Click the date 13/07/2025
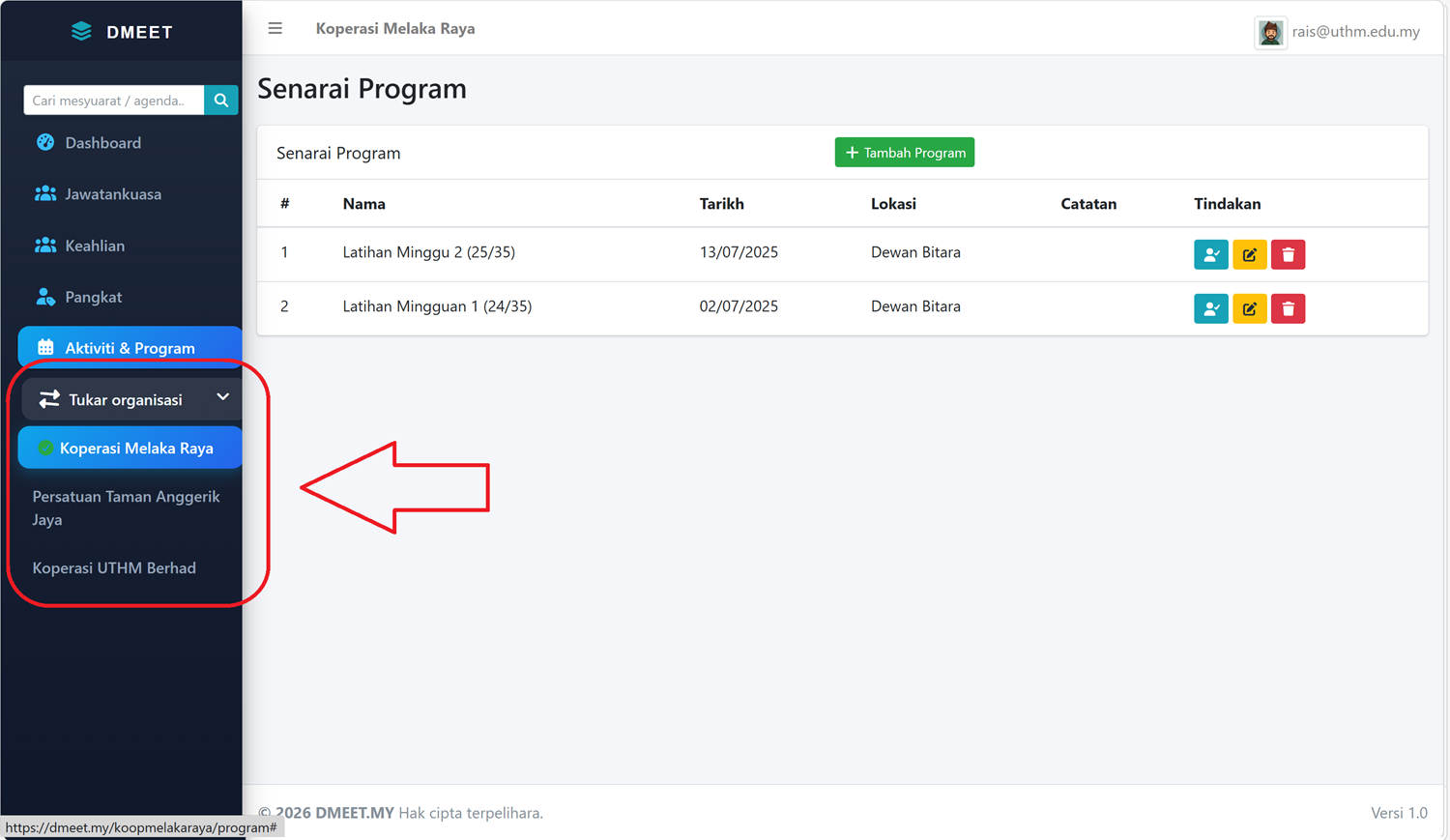The height and width of the screenshot is (840, 1450). (739, 252)
